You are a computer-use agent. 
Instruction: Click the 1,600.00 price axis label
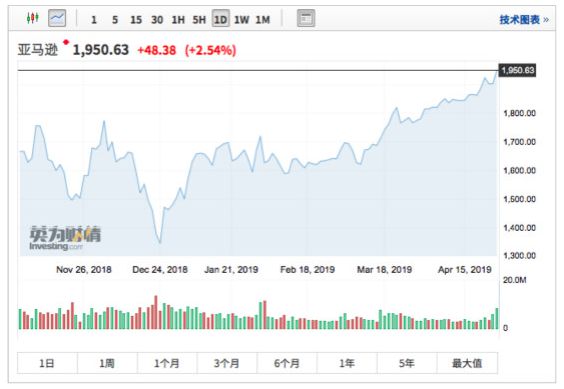click(519, 171)
